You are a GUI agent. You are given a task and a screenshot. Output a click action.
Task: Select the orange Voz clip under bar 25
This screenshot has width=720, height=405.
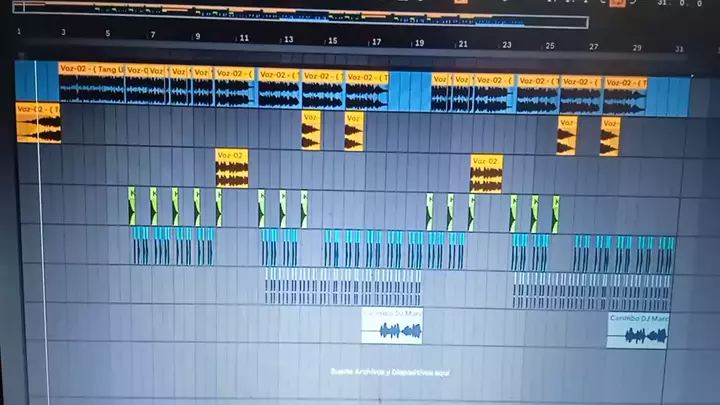[567, 136]
